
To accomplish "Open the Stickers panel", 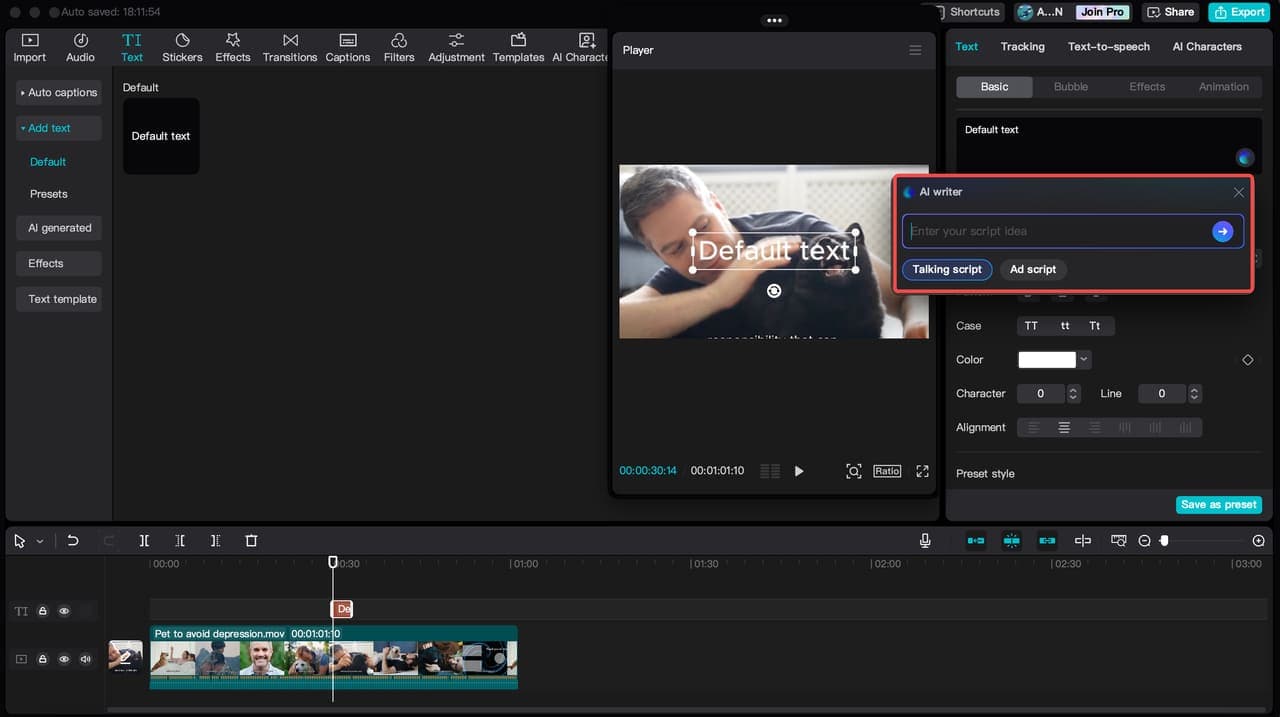I will coord(182,47).
